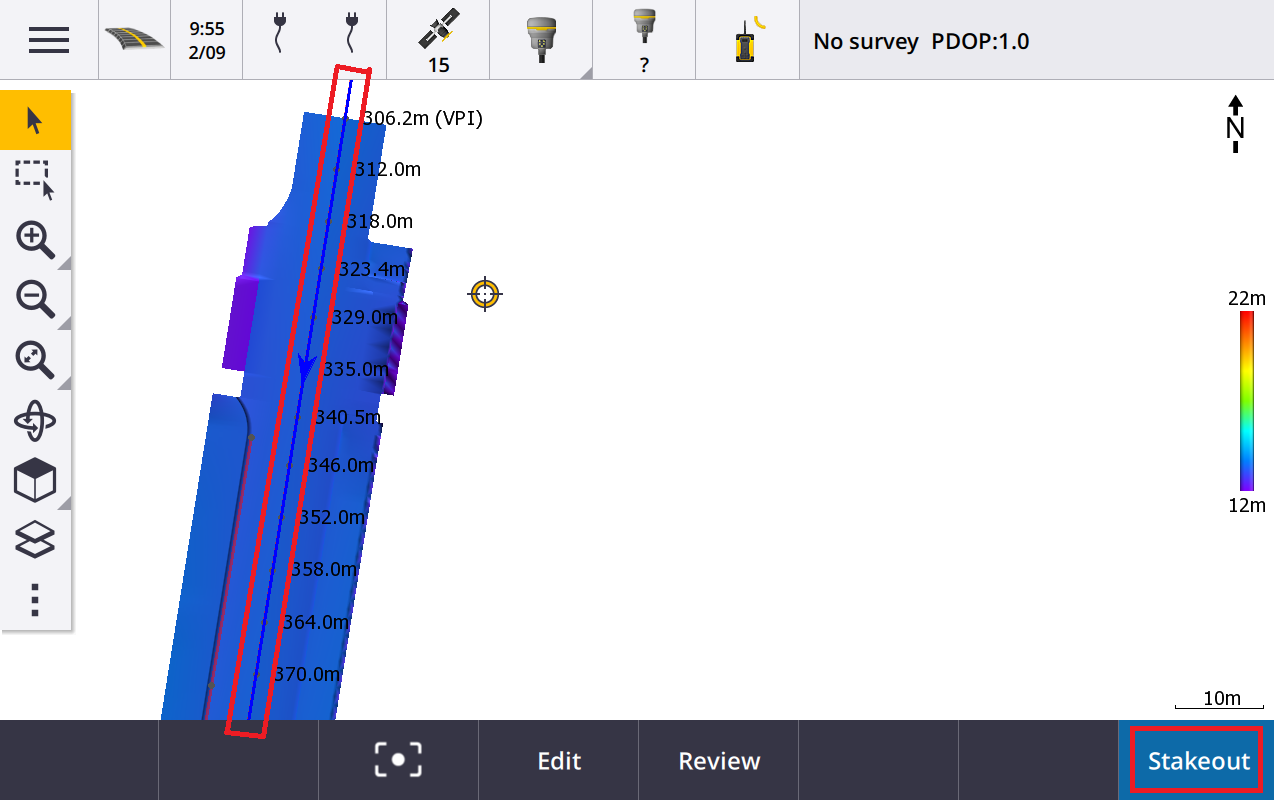Screen dimensions: 1274x800
Task: Open the base receiver icon with question mark
Action: click(644, 42)
